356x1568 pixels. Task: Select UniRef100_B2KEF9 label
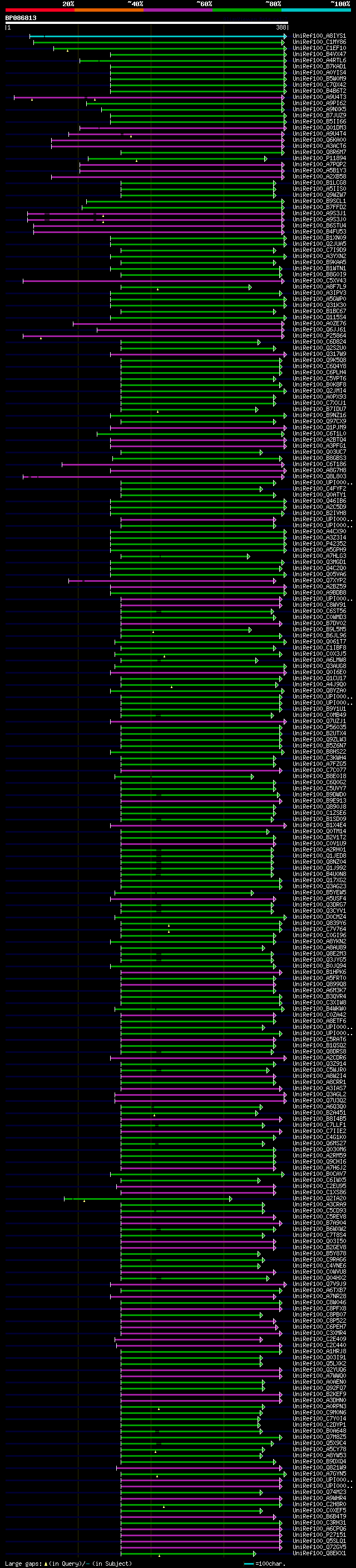pos(319,1394)
